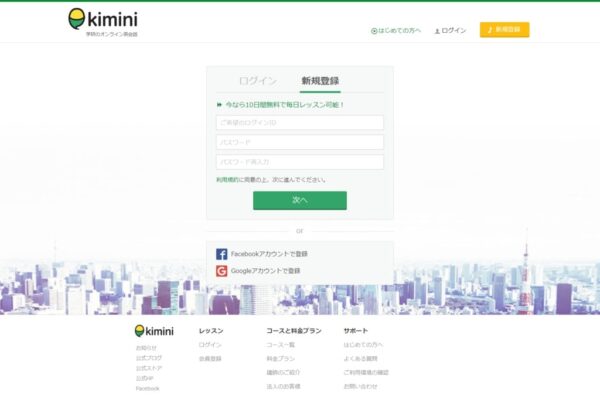
Task: Click the yellow 新規登録 button in the header
Action: tap(505, 30)
